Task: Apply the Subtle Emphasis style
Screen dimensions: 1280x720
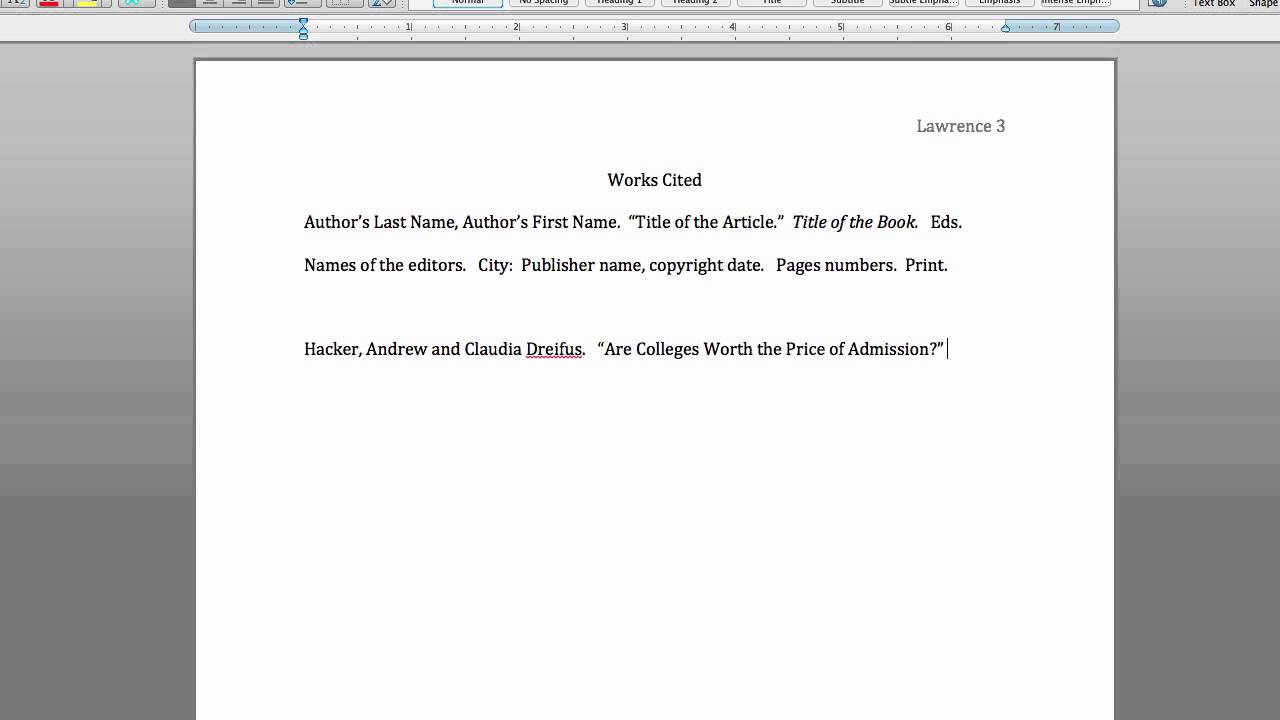Action: 924,3
